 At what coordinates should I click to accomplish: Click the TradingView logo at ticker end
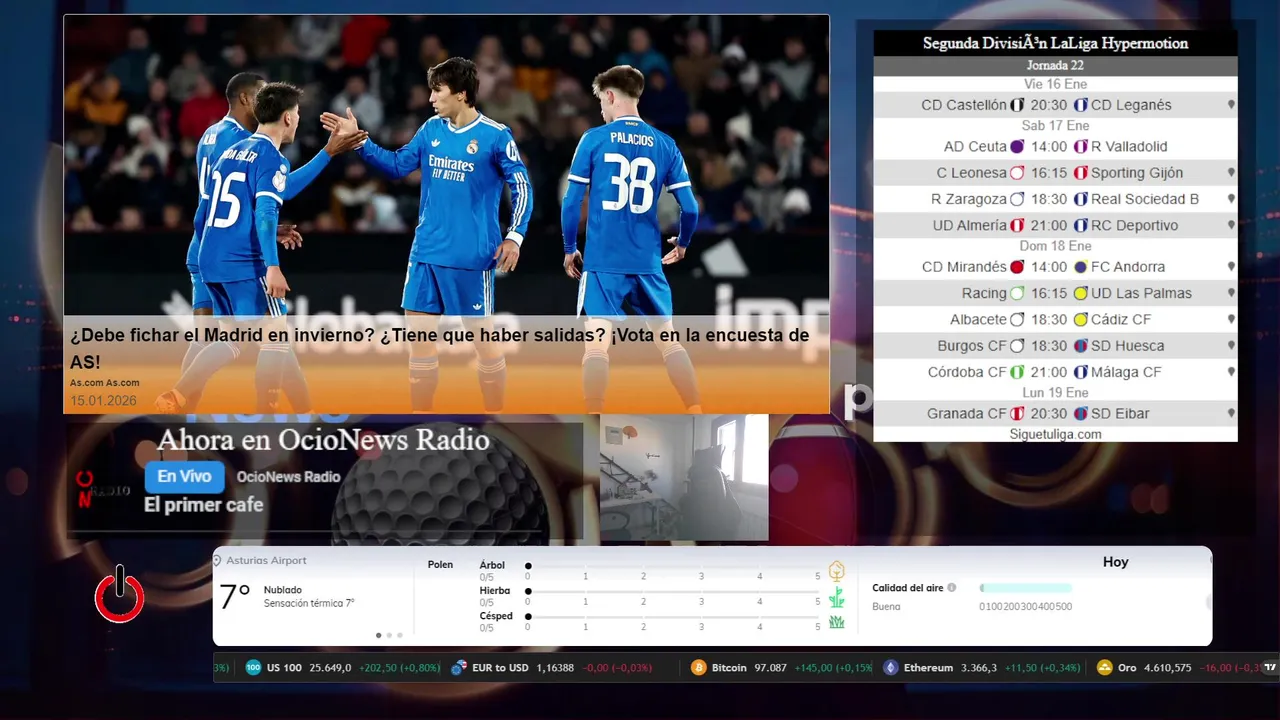pos(1271,668)
